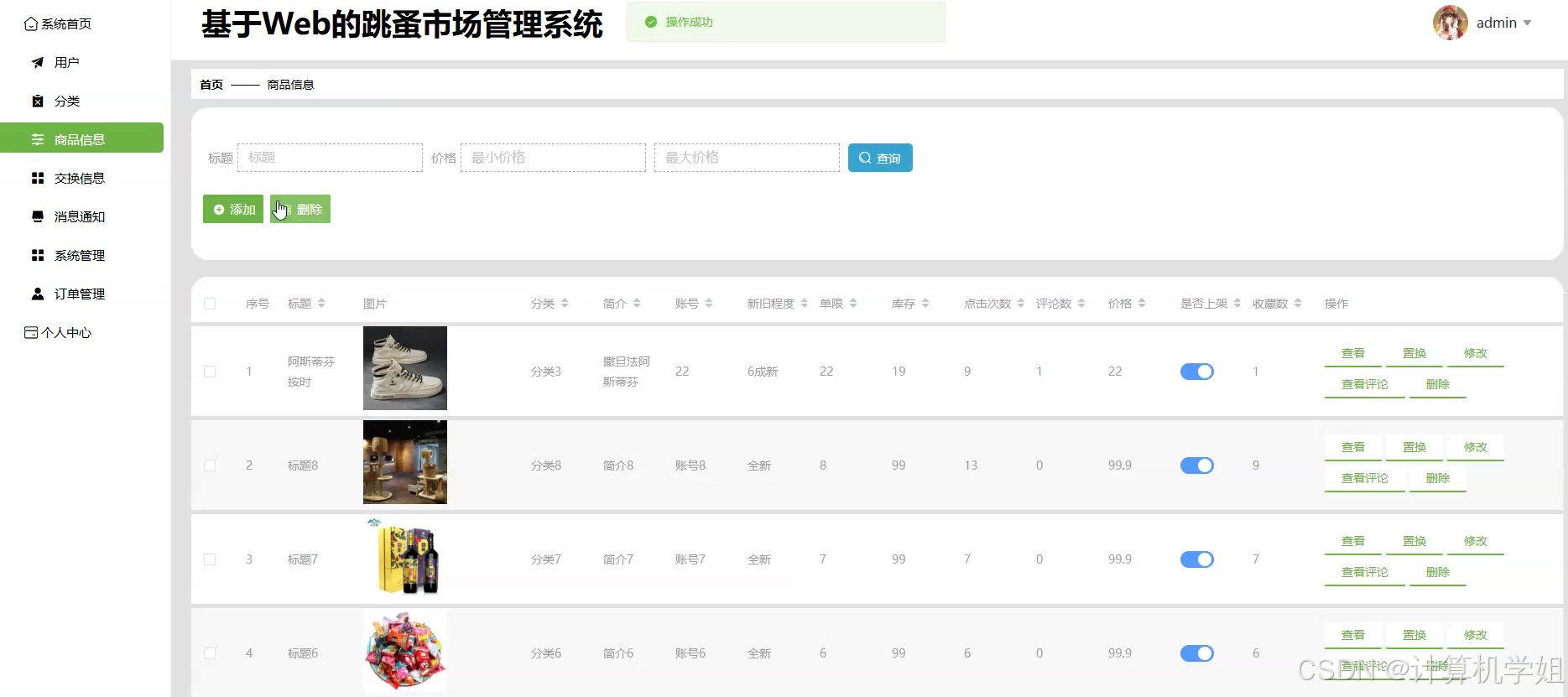
Task: Open 系统首页 in the sidebar
Action: [x=66, y=24]
